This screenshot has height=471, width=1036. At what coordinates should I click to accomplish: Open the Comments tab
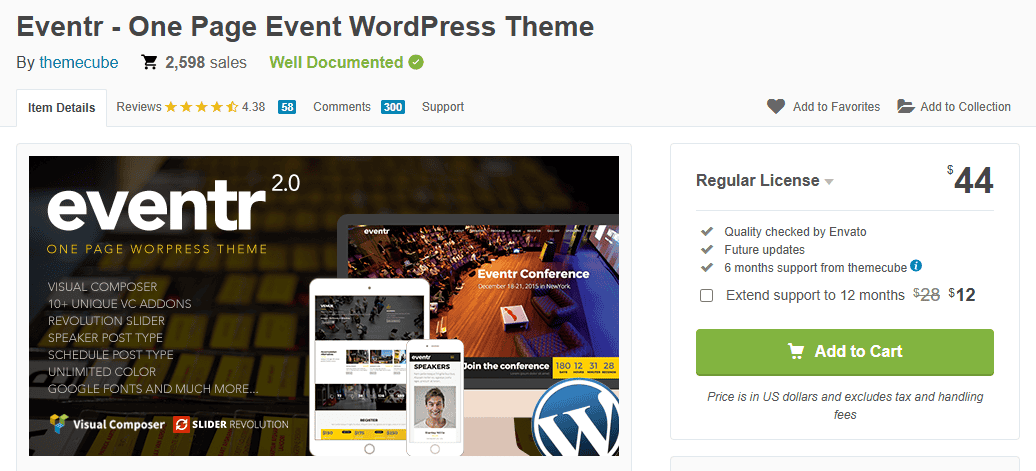coord(342,107)
